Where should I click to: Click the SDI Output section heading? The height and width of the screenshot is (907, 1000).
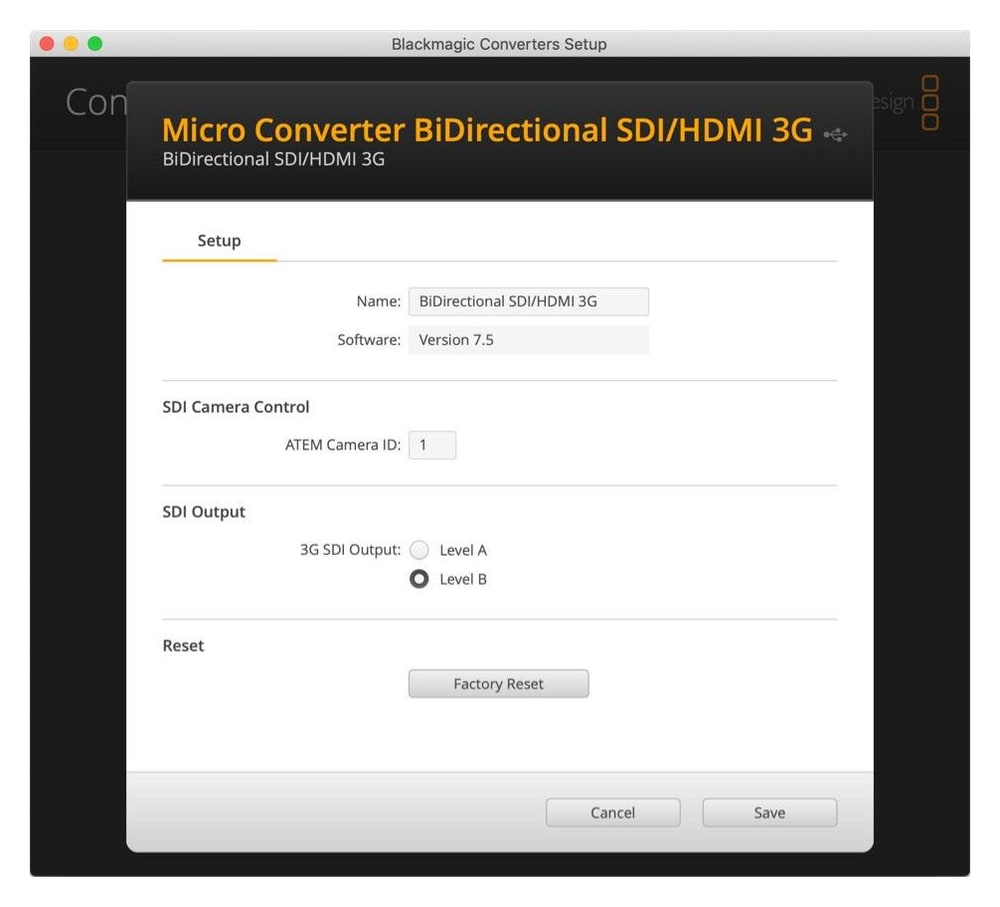[x=204, y=512]
